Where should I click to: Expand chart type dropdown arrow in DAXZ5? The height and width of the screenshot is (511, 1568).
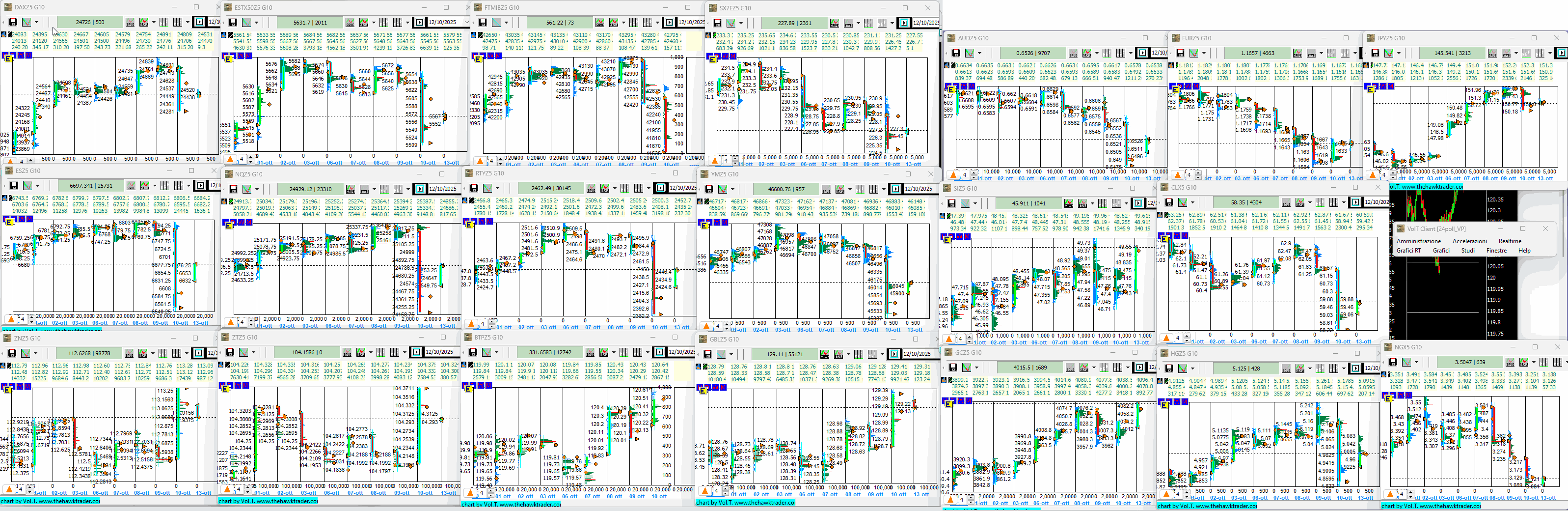click(36, 23)
